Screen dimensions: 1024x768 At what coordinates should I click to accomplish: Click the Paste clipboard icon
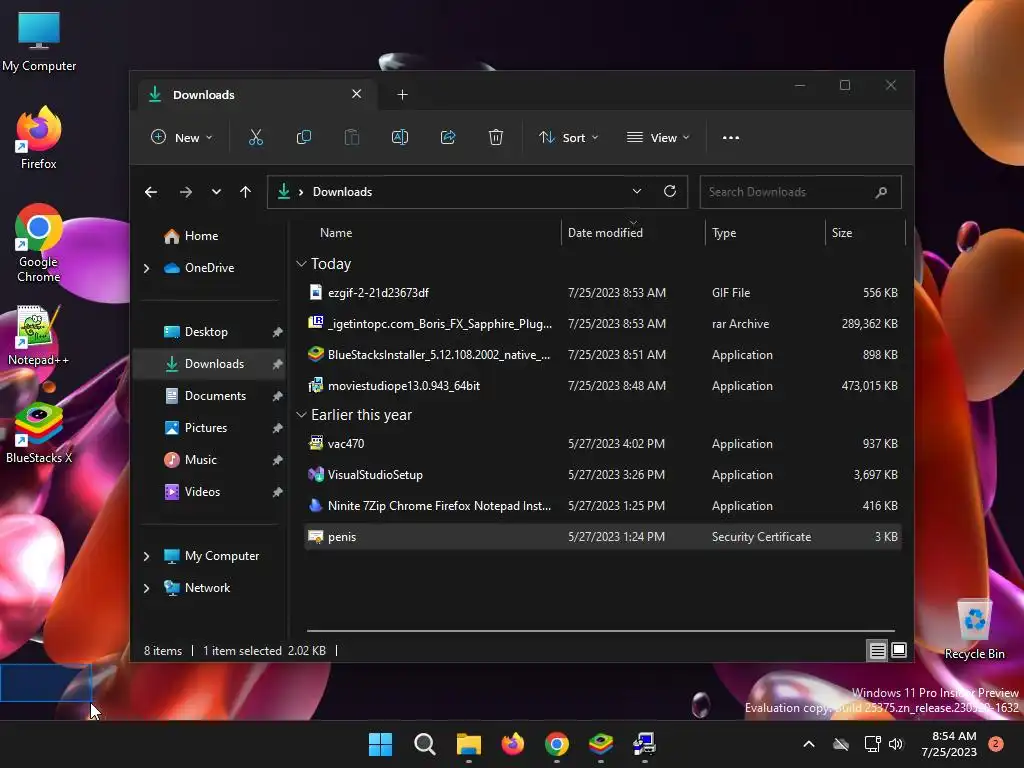(x=352, y=138)
